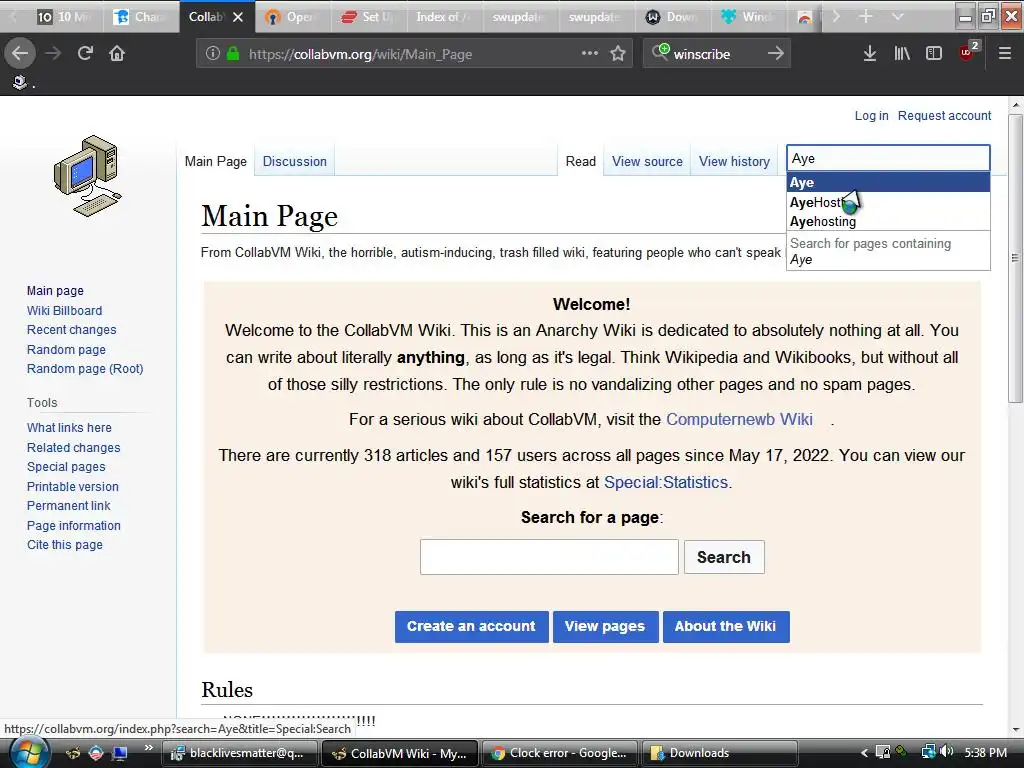Open the Firefox hamburger menu
Viewport: 1024px width, 768px height.
point(1005,54)
